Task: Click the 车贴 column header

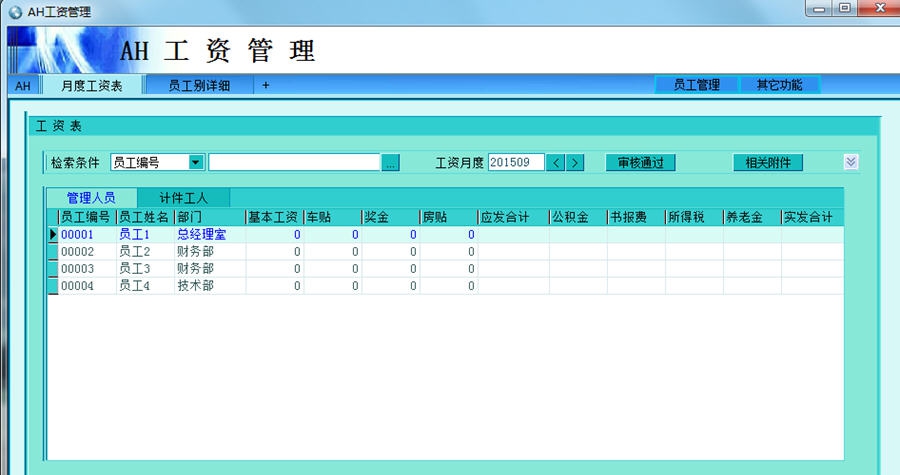Action: 332,217
